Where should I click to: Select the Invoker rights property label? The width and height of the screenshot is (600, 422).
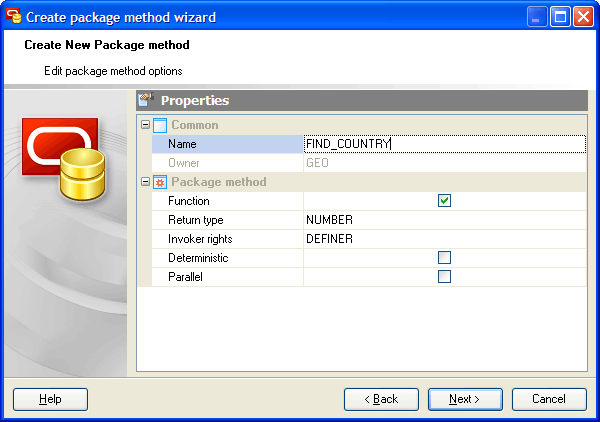tap(200, 239)
